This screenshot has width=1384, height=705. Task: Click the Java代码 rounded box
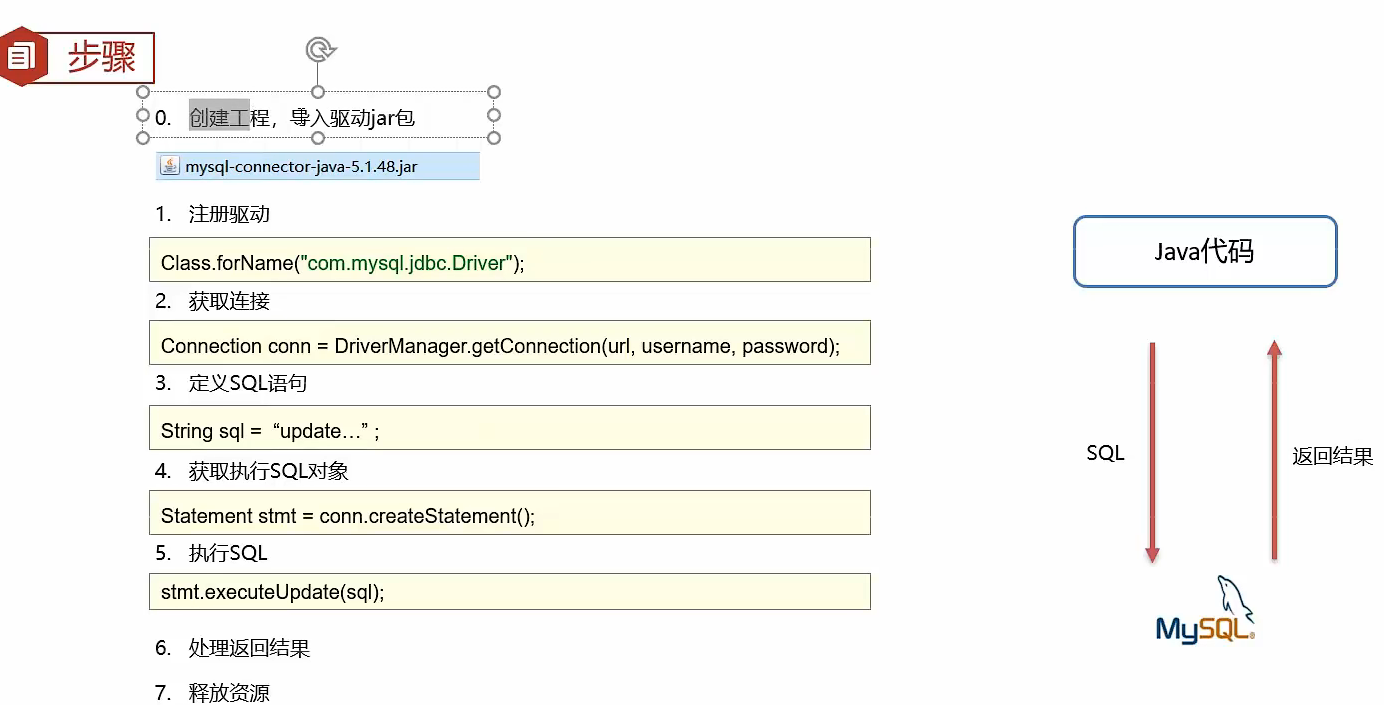(1204, 252)
